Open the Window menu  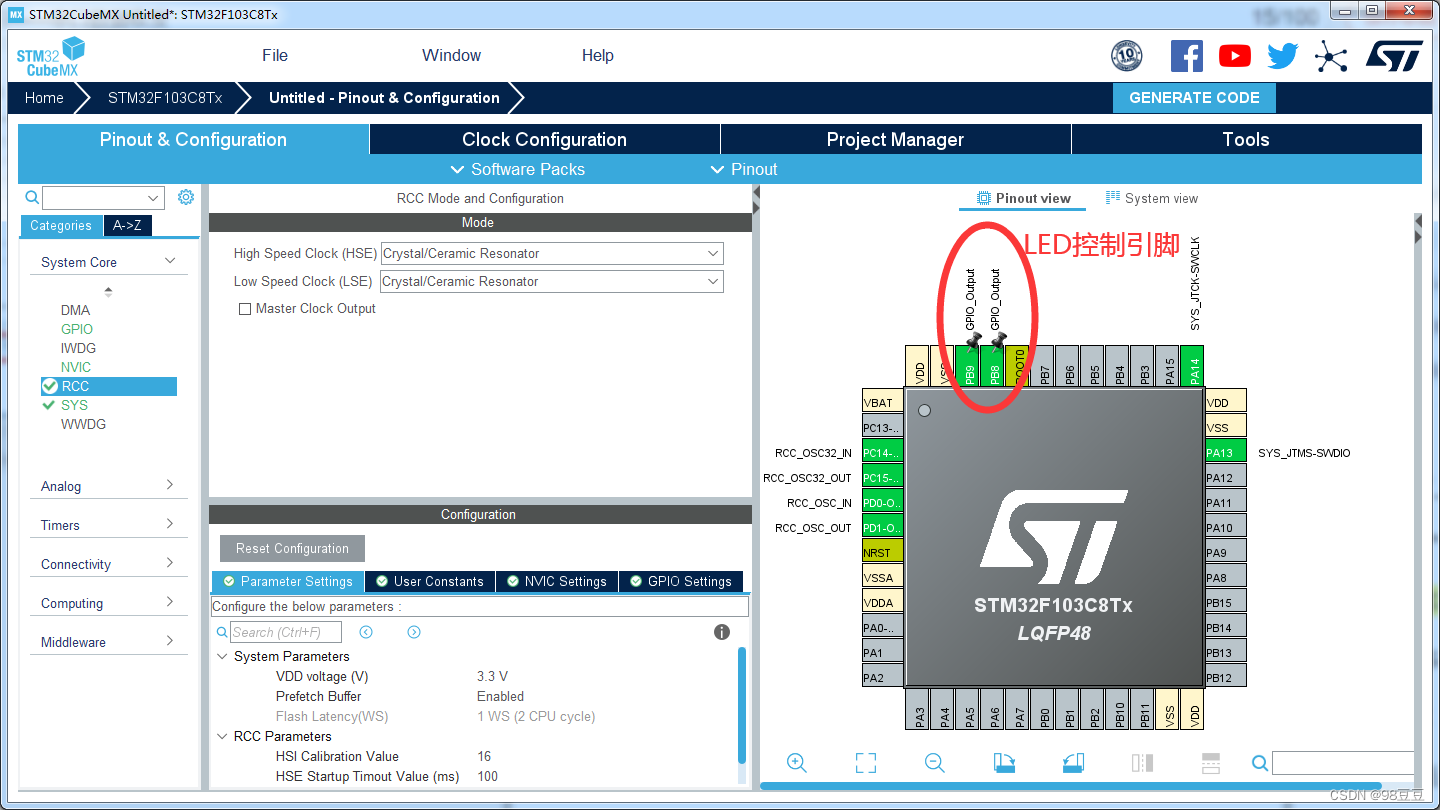(x=451, y=56)
